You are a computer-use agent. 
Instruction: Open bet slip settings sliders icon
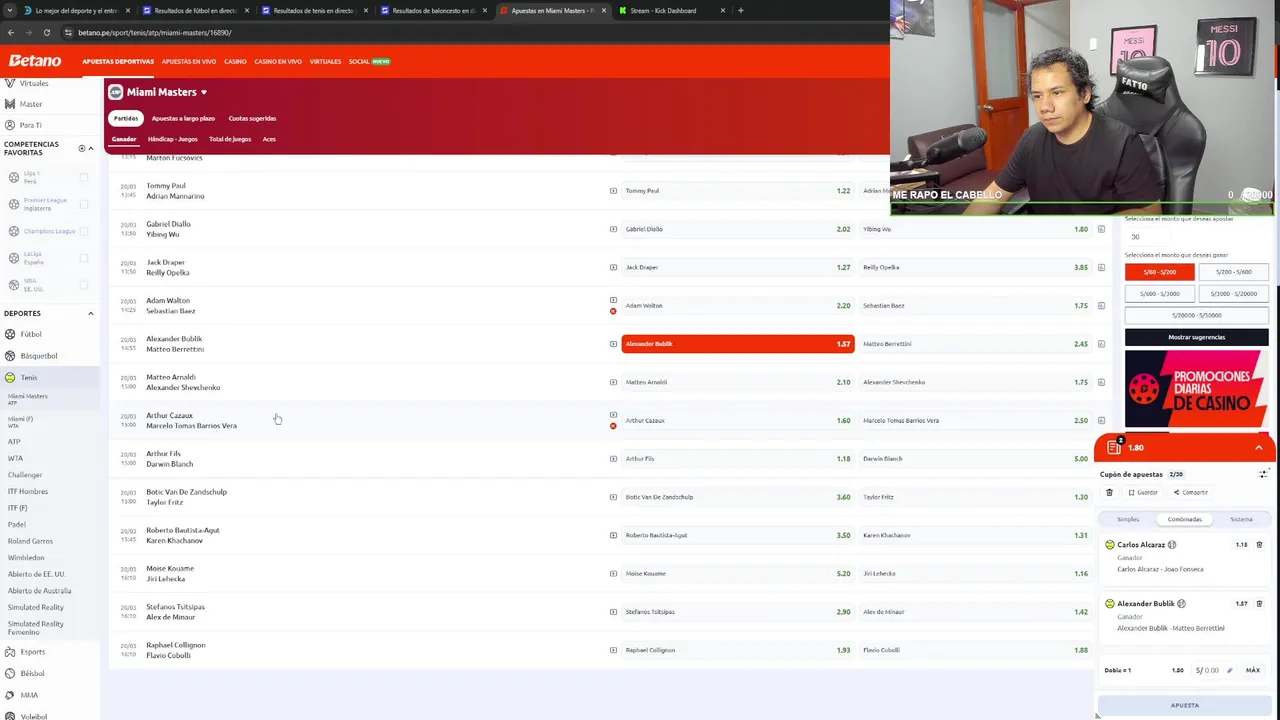coord(1263,474)
